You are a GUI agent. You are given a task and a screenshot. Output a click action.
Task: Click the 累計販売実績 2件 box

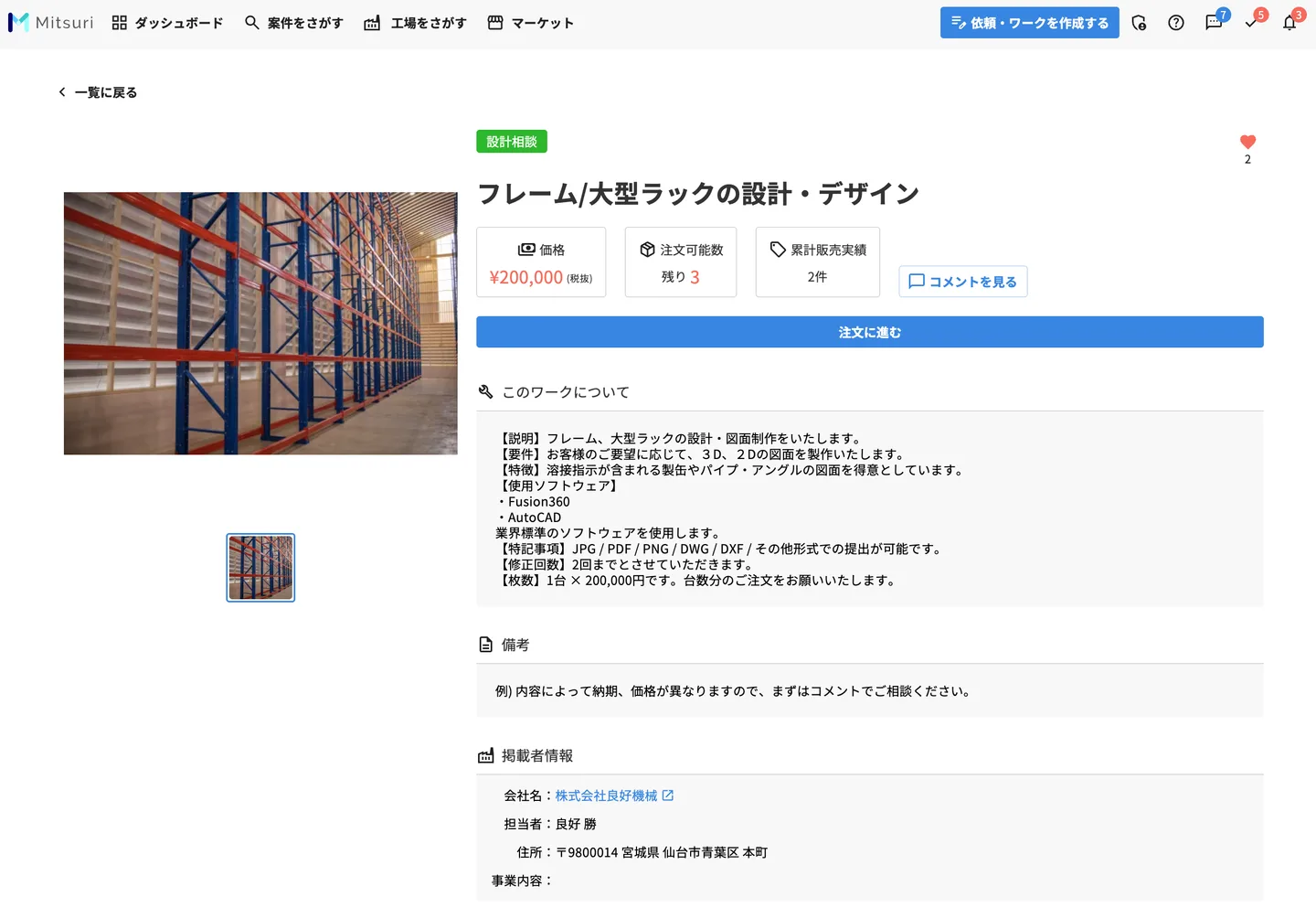[x=818, y=262]
